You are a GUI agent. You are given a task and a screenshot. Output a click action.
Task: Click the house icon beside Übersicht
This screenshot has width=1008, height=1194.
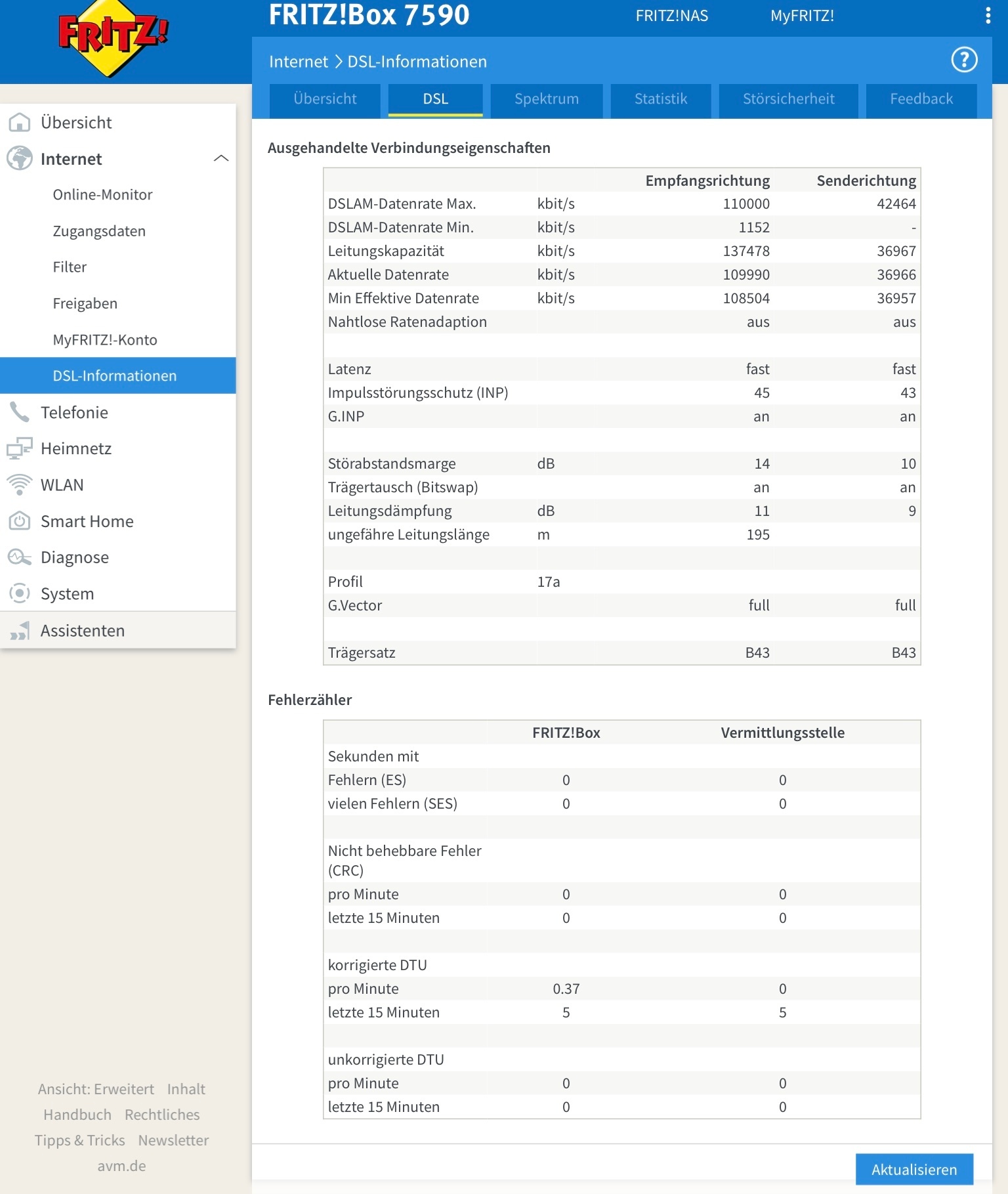click(20, 122)
